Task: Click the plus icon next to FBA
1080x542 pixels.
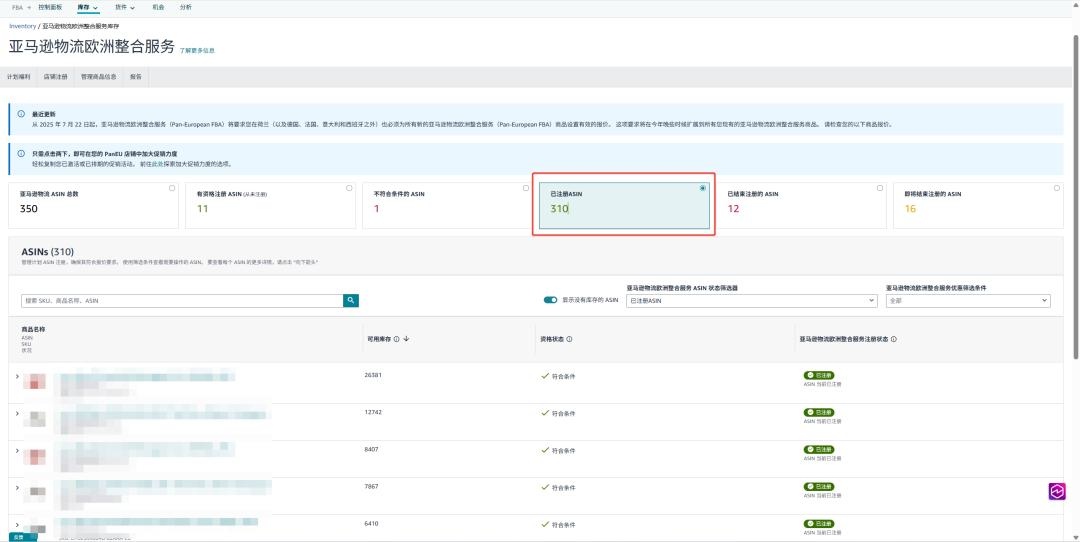Action: point(30,7)
